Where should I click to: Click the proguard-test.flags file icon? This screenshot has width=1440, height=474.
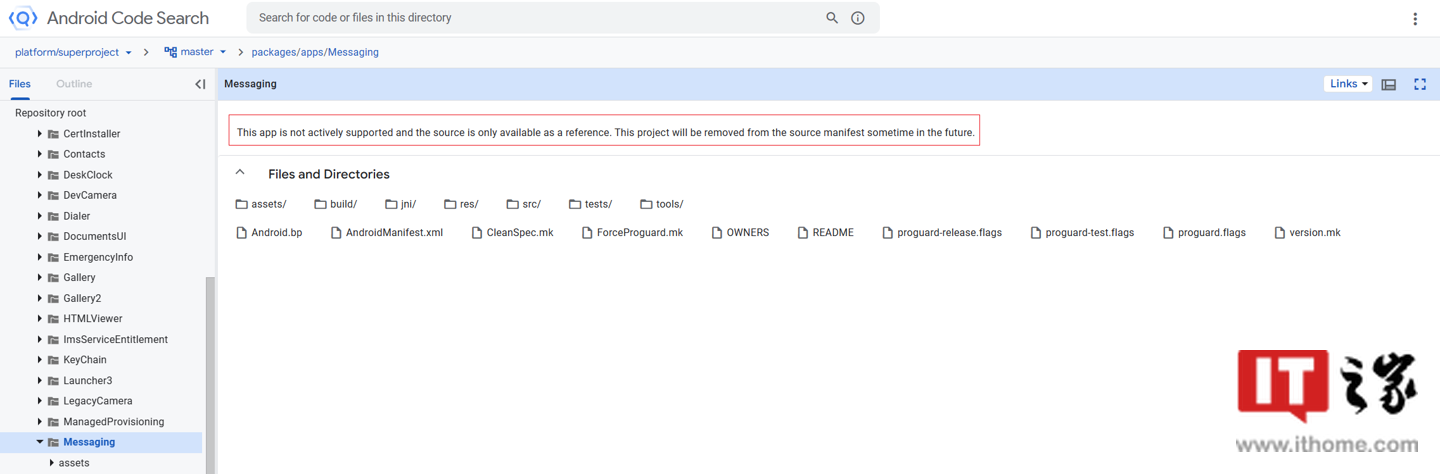coord(1036,232)
